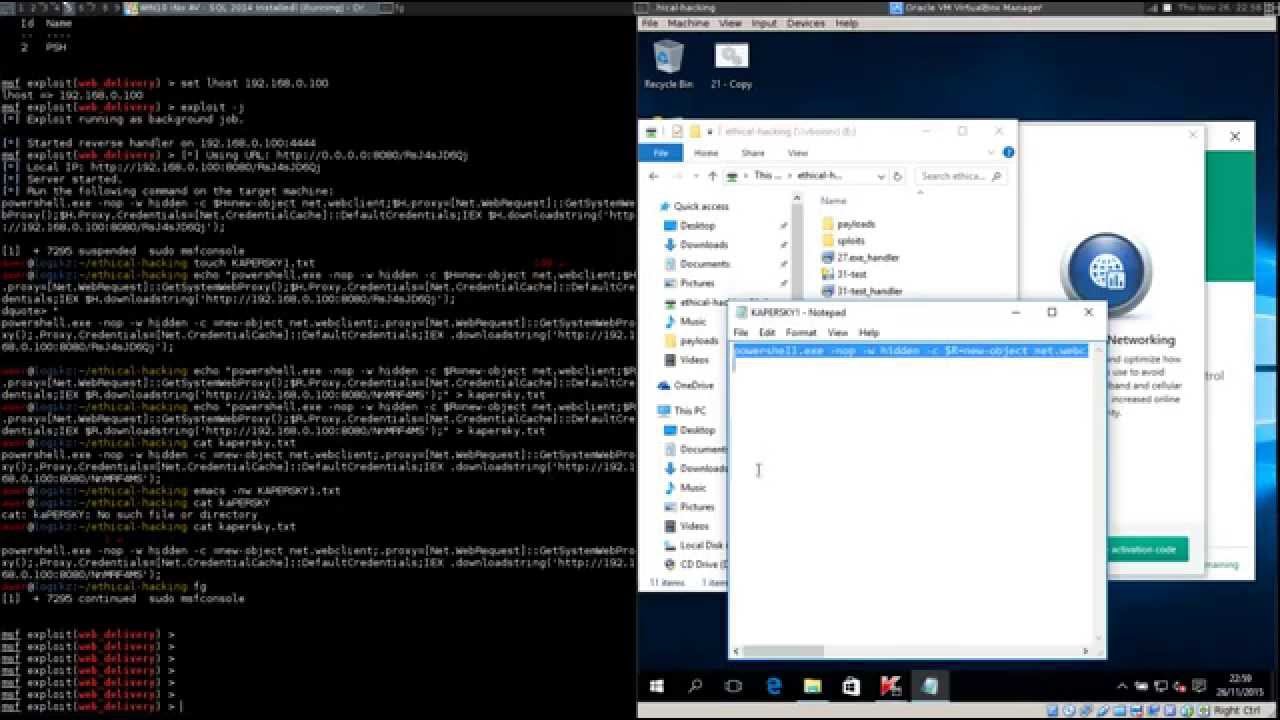Go back in File Explorer
This screenshot has height=720, width=1280.
(x=653, y=176)
